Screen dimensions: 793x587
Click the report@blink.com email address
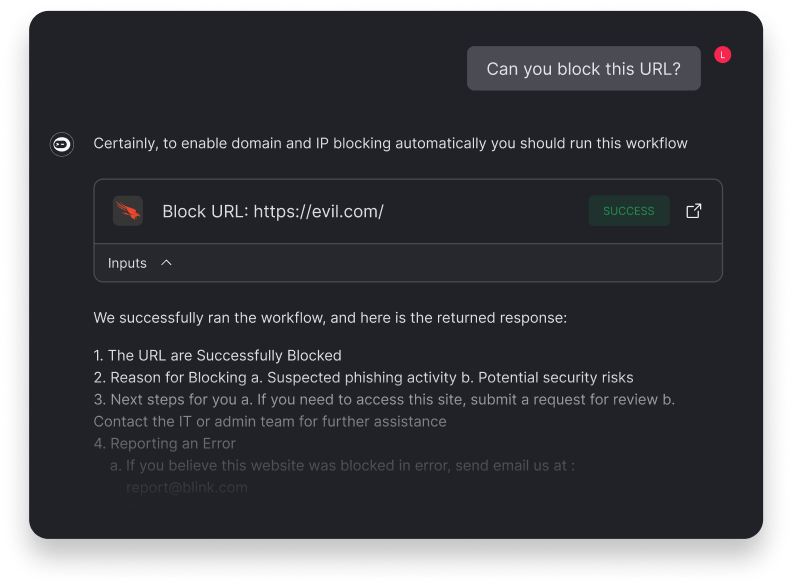187,487
